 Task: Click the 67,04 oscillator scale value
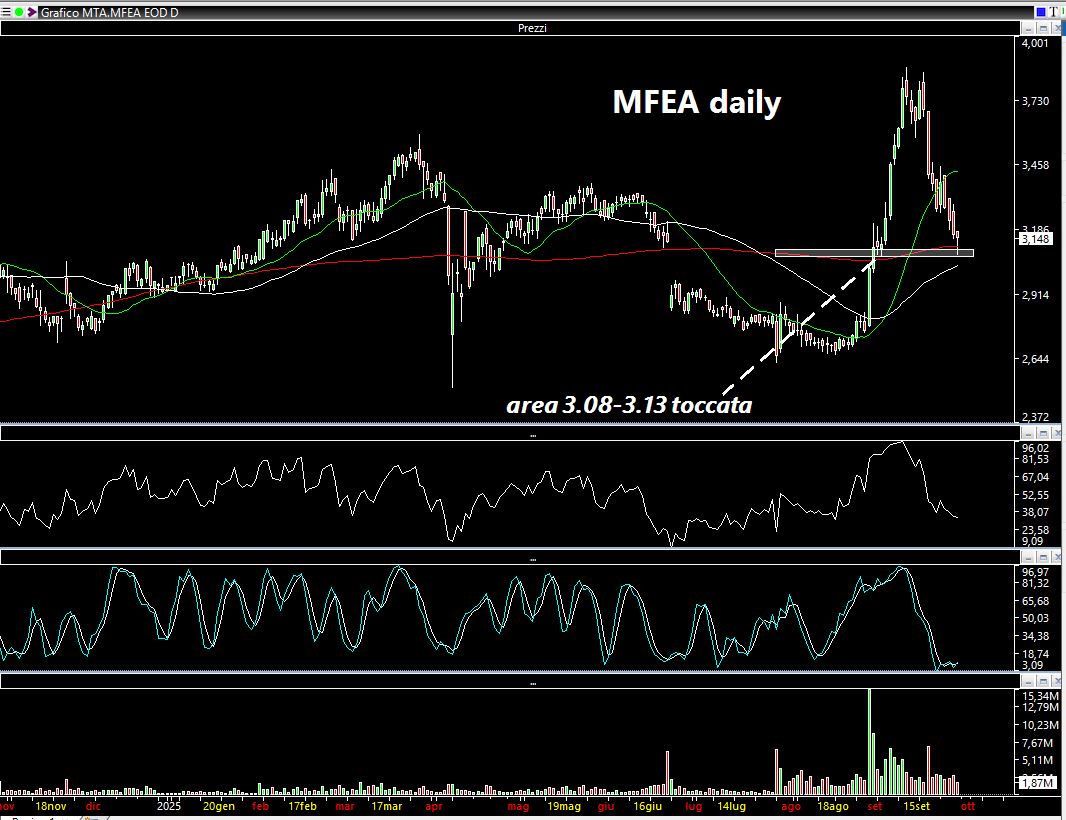point(1035,477)
